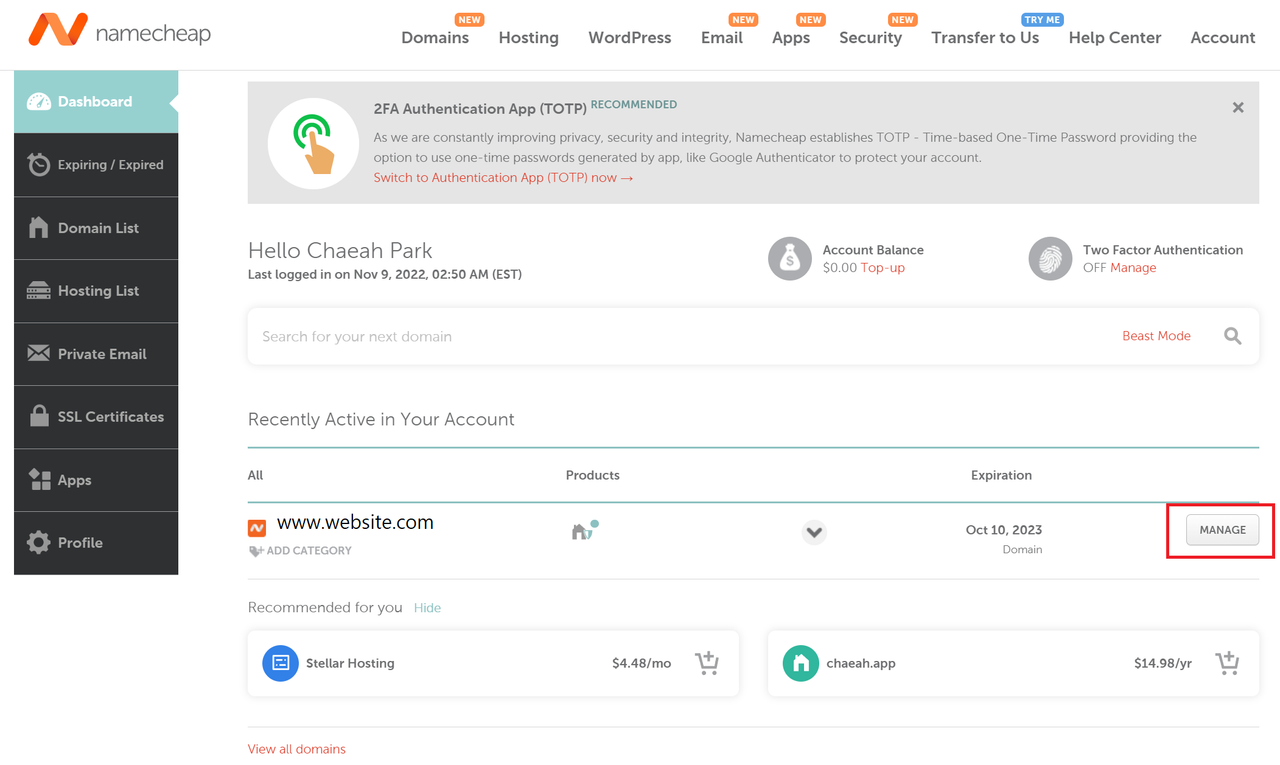Hide the Recommended for you section
Screen dimensions: 1280x765
point(427,608)
